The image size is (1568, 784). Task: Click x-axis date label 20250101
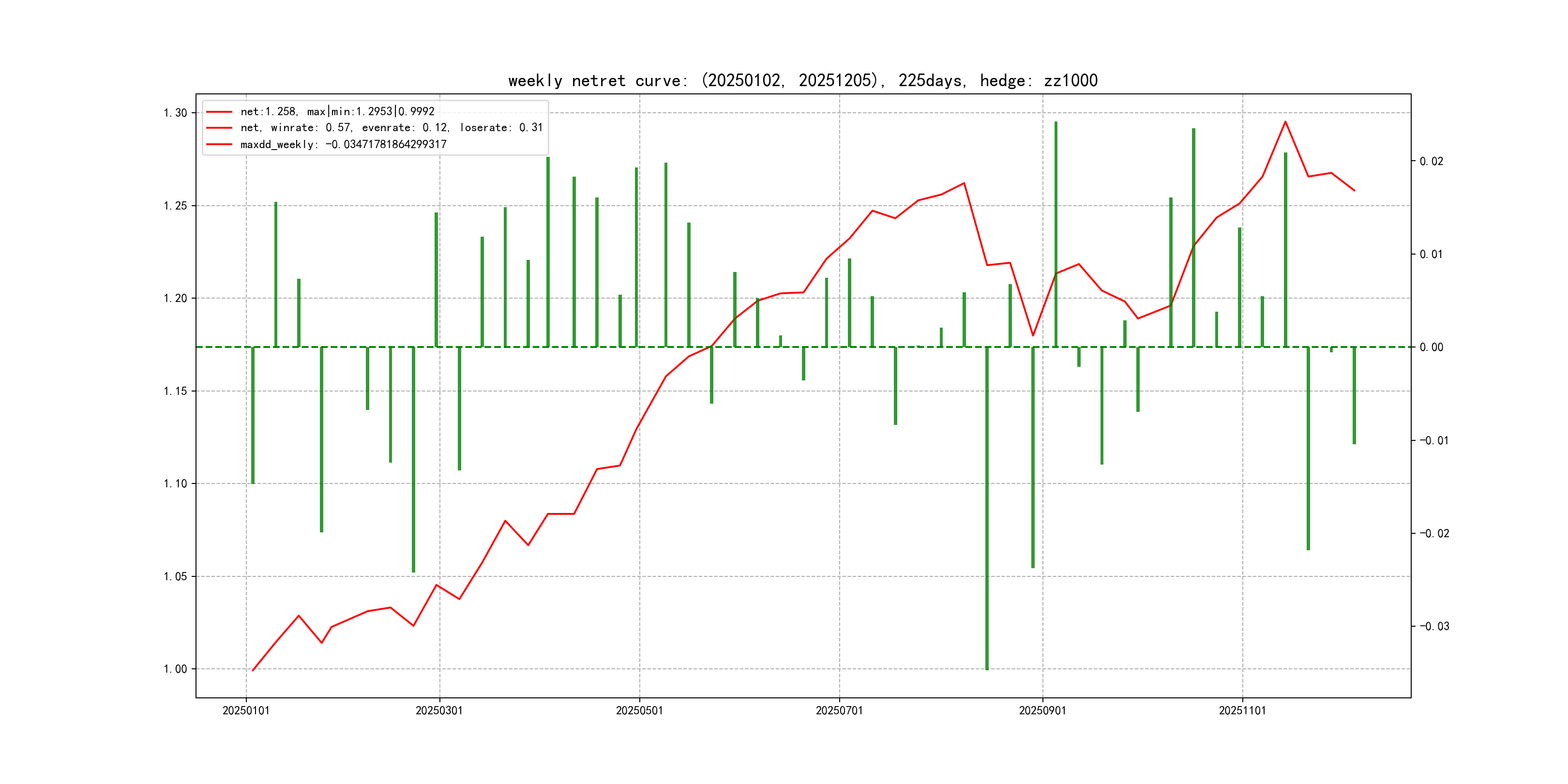click(246, 710)
